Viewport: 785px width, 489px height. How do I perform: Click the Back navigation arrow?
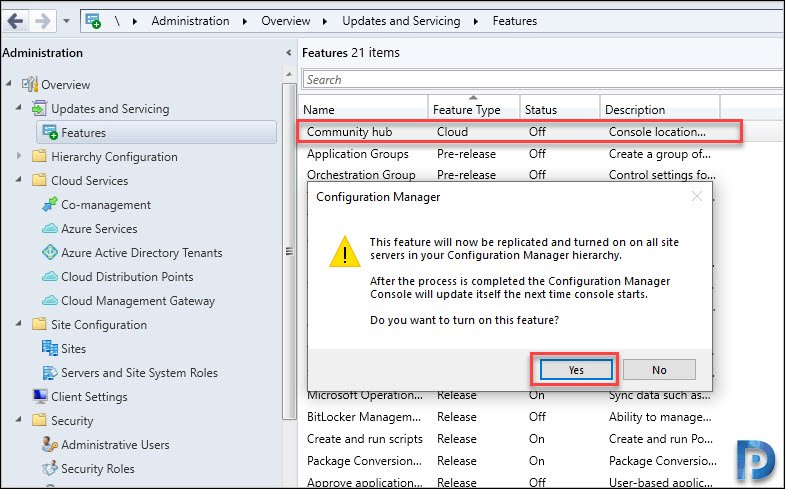(16, 21)
